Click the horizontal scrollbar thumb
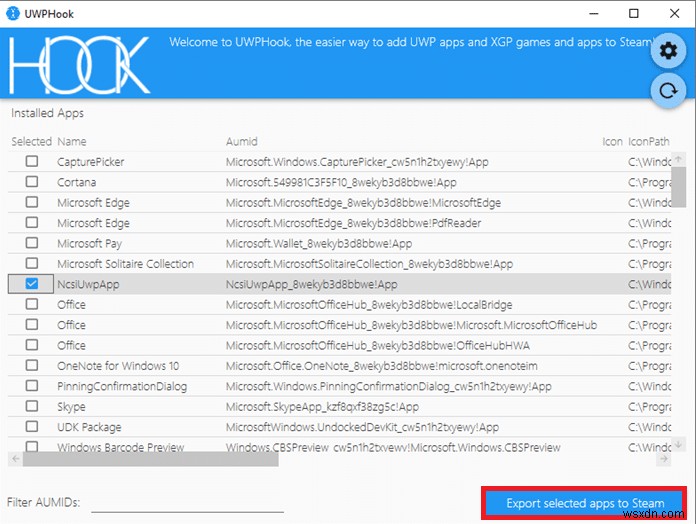Screen dimensions: 696x524 coord(150,459)
